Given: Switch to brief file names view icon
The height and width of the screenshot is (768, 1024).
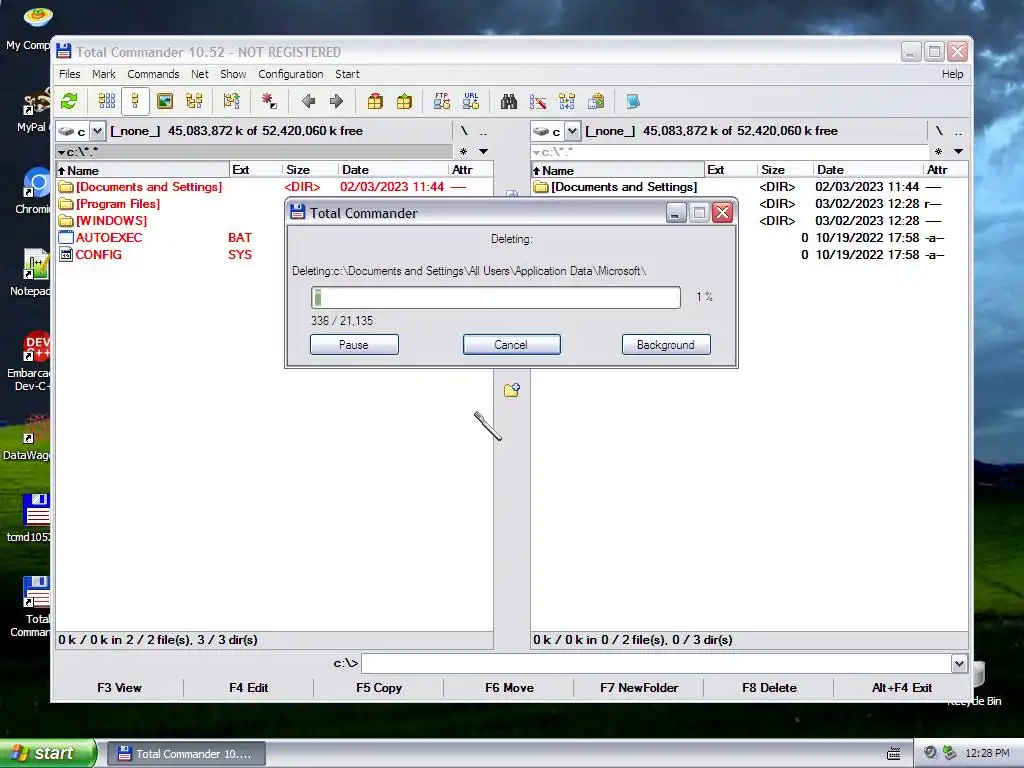Looking at the screenshot, I should pyautogui.click(x=106, y=101).
